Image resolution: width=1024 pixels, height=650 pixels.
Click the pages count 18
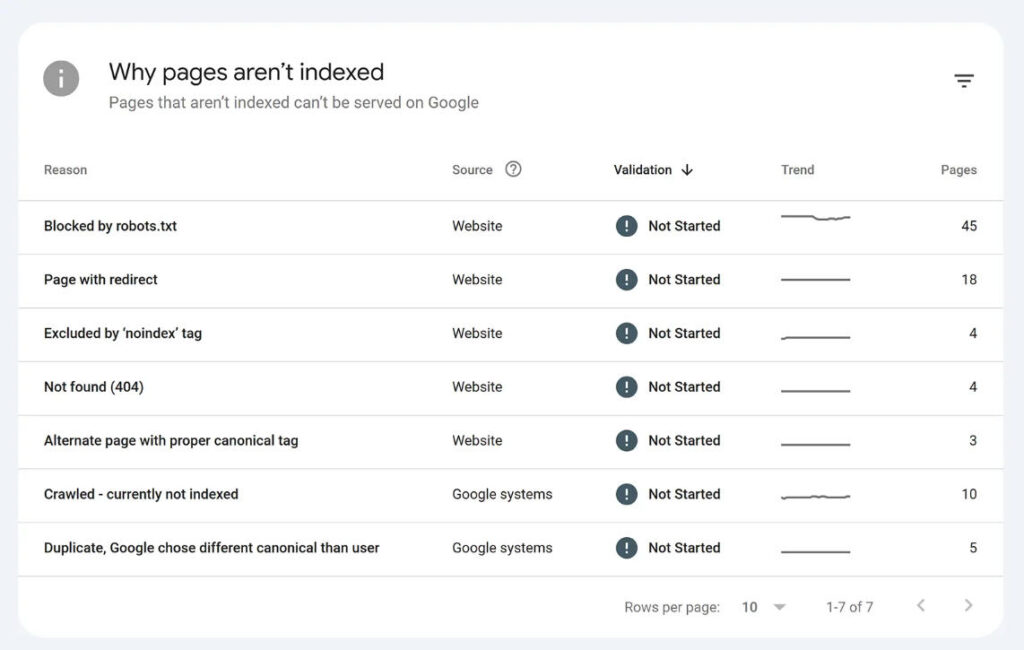coord(969,280)
